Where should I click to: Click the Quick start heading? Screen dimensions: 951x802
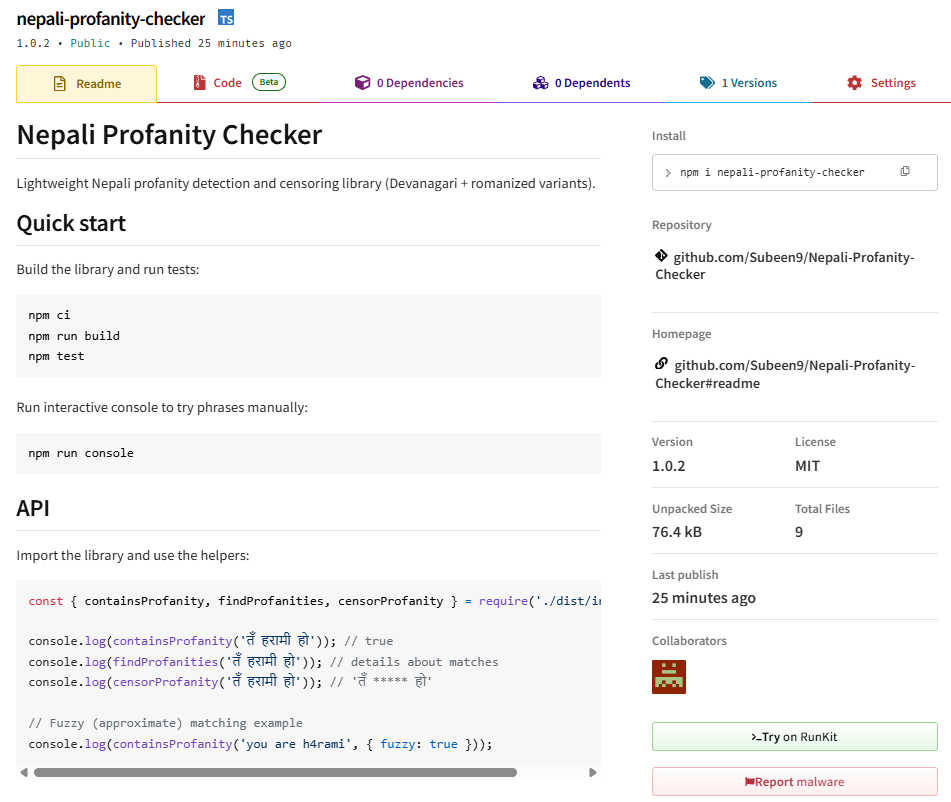click(x=71, y=223)
